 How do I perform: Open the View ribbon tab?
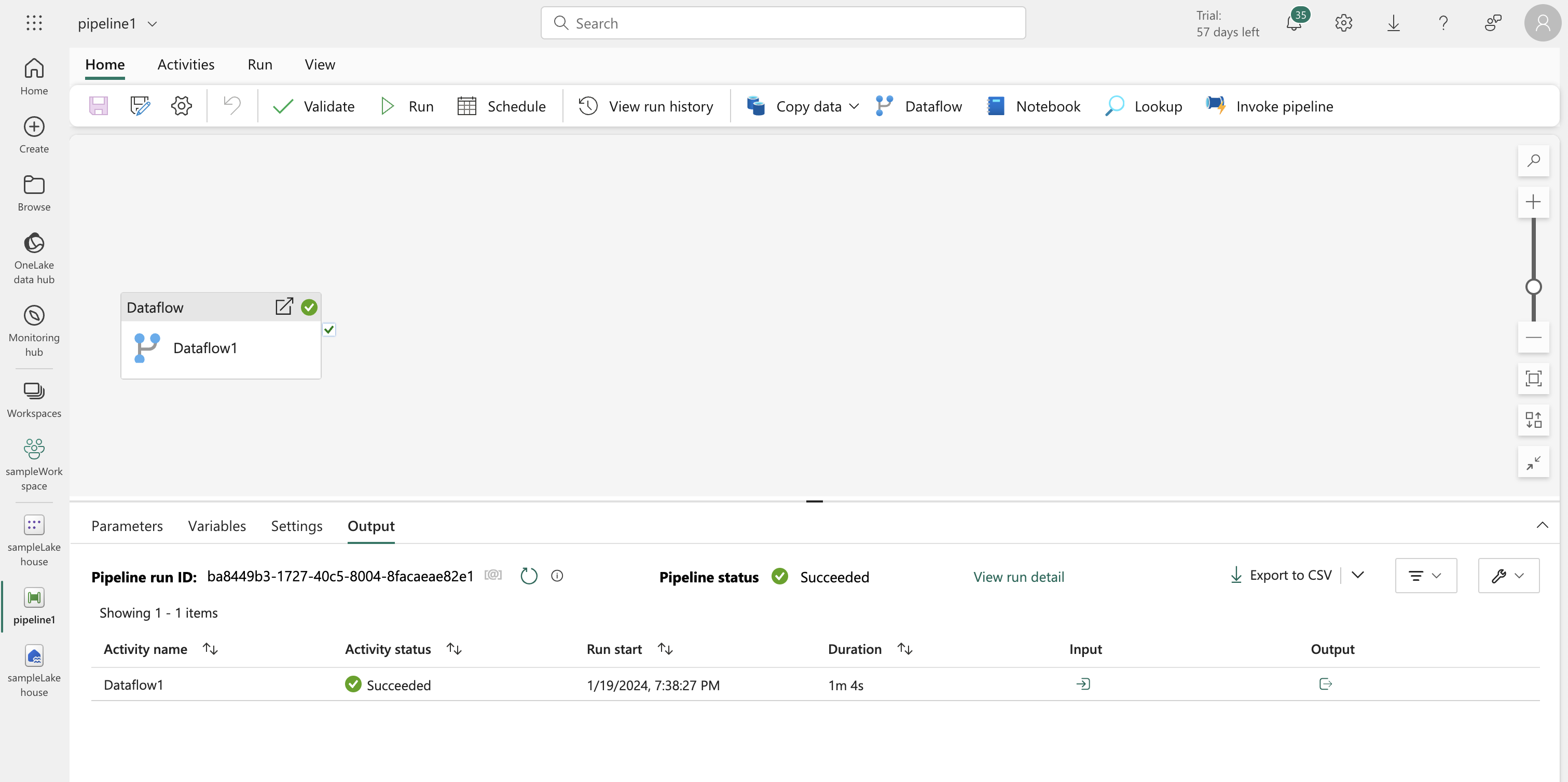[320, 64]
